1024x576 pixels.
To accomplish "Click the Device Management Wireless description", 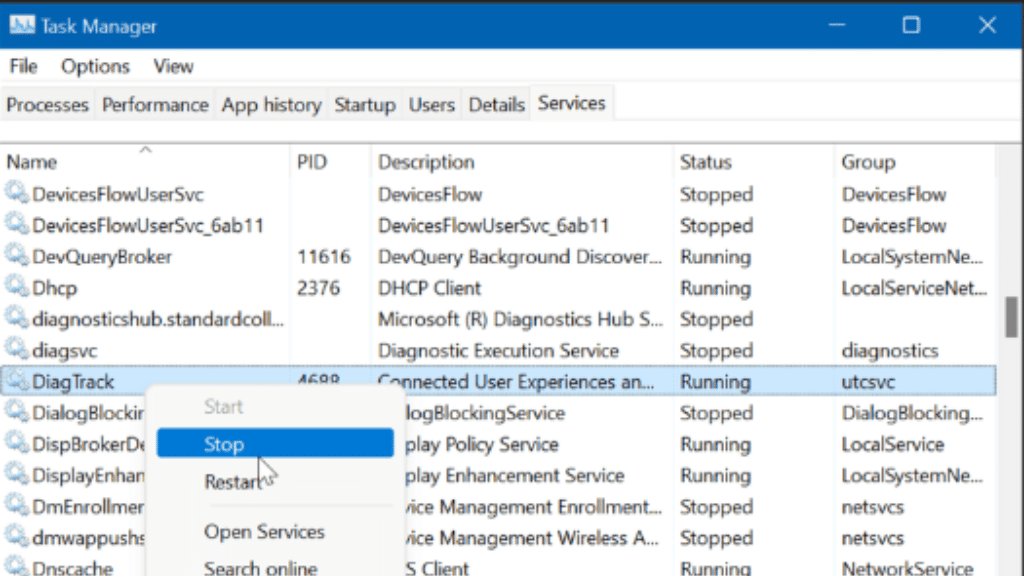I will [532, 538].
